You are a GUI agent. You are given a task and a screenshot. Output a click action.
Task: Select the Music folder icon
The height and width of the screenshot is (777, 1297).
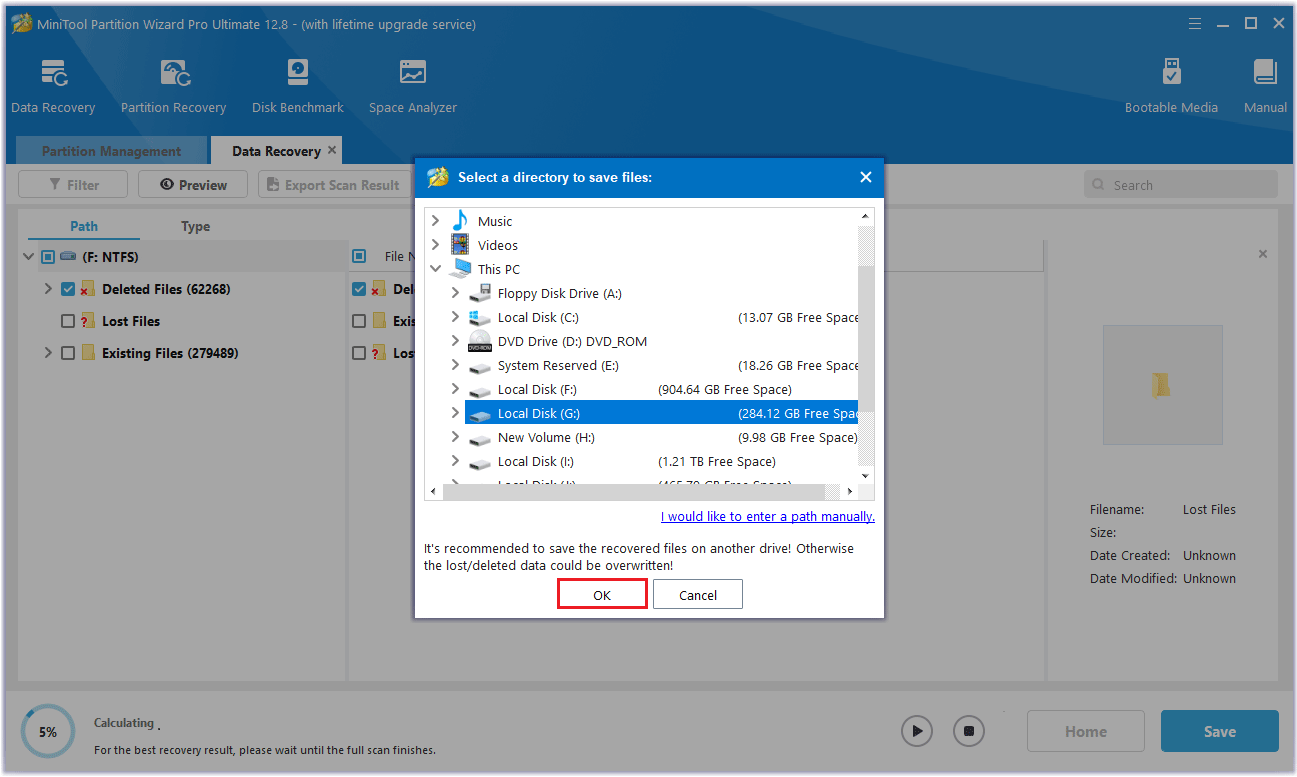(459, 221)
